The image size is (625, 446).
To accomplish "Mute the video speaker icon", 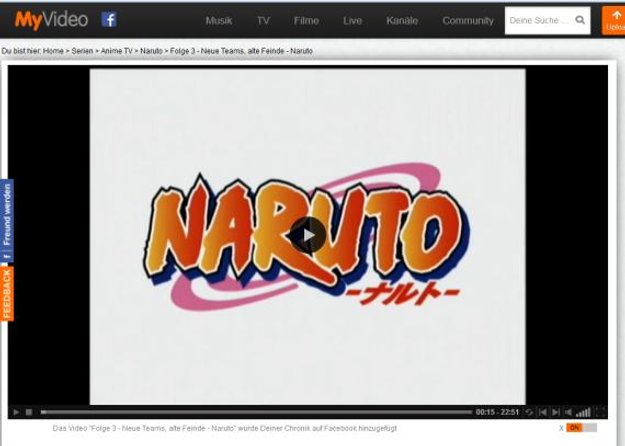I will (569, 412).
